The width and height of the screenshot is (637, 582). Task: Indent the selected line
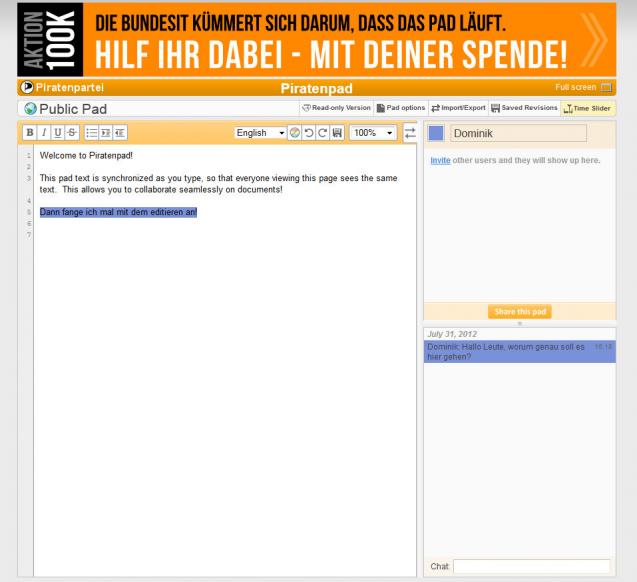click(105, 133)
